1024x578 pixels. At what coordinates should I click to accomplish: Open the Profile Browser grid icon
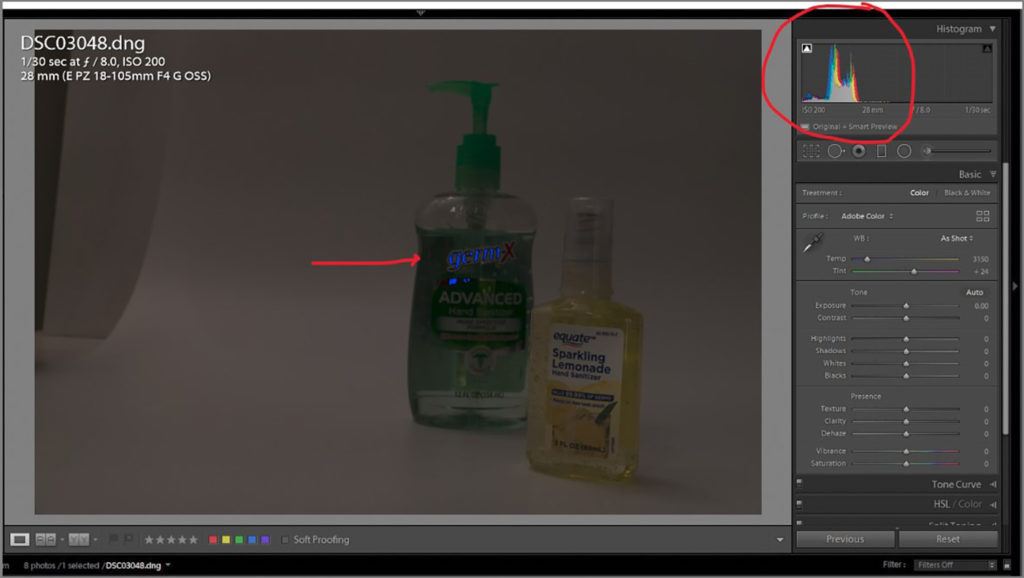[x=982, y=216]
